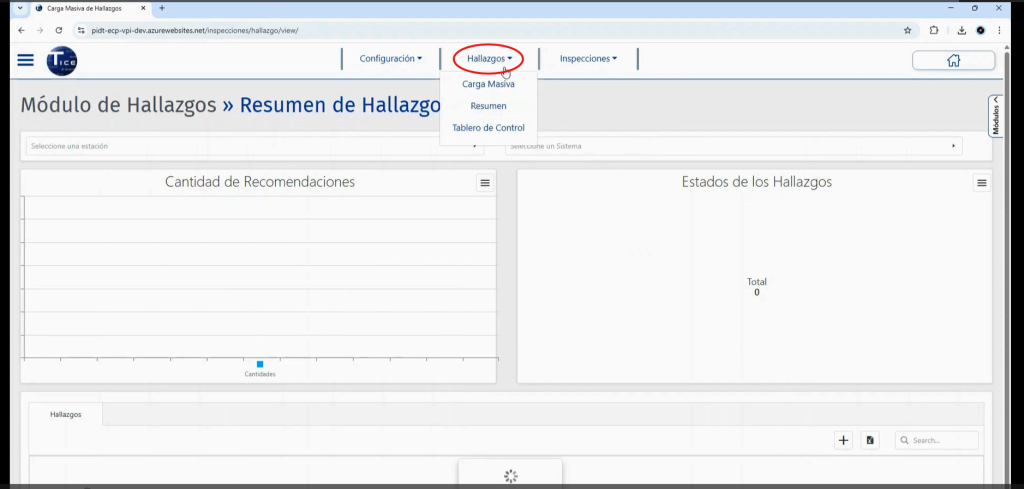
Task: Go to home via house icon
Action: coord(953,60)
